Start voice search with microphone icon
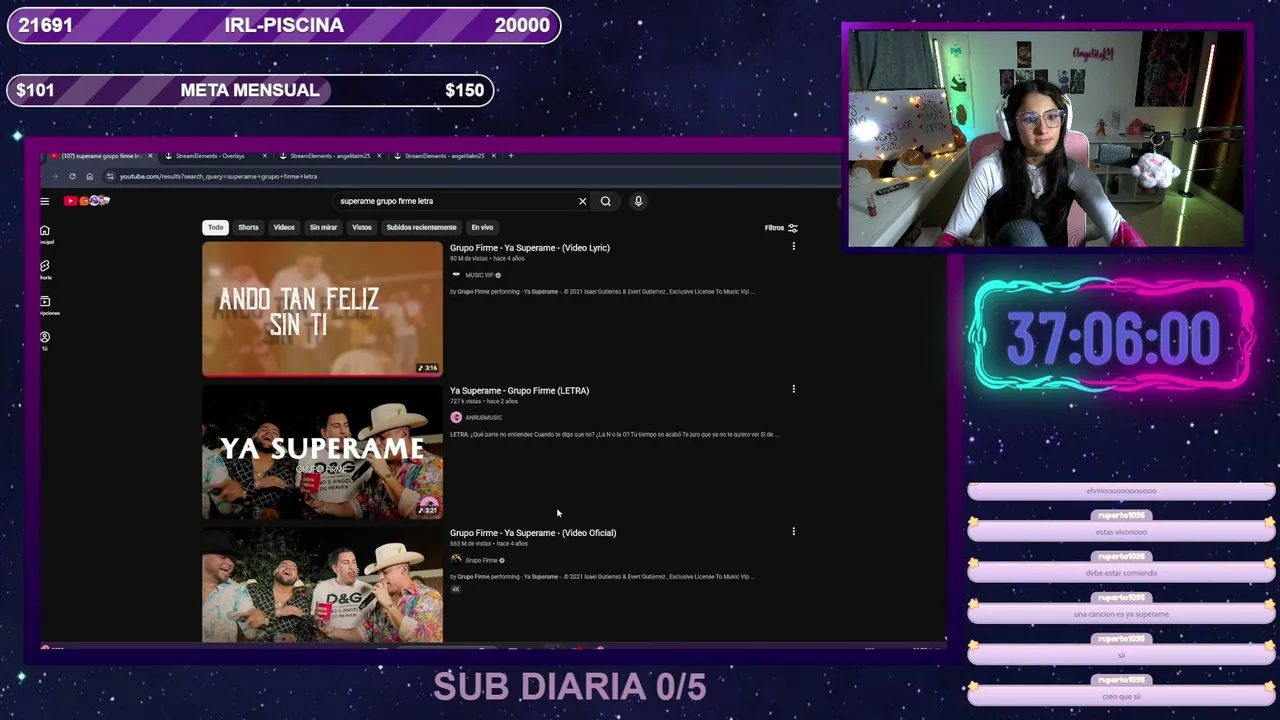Screen dimensions: 1280x720 coord(638,201)
